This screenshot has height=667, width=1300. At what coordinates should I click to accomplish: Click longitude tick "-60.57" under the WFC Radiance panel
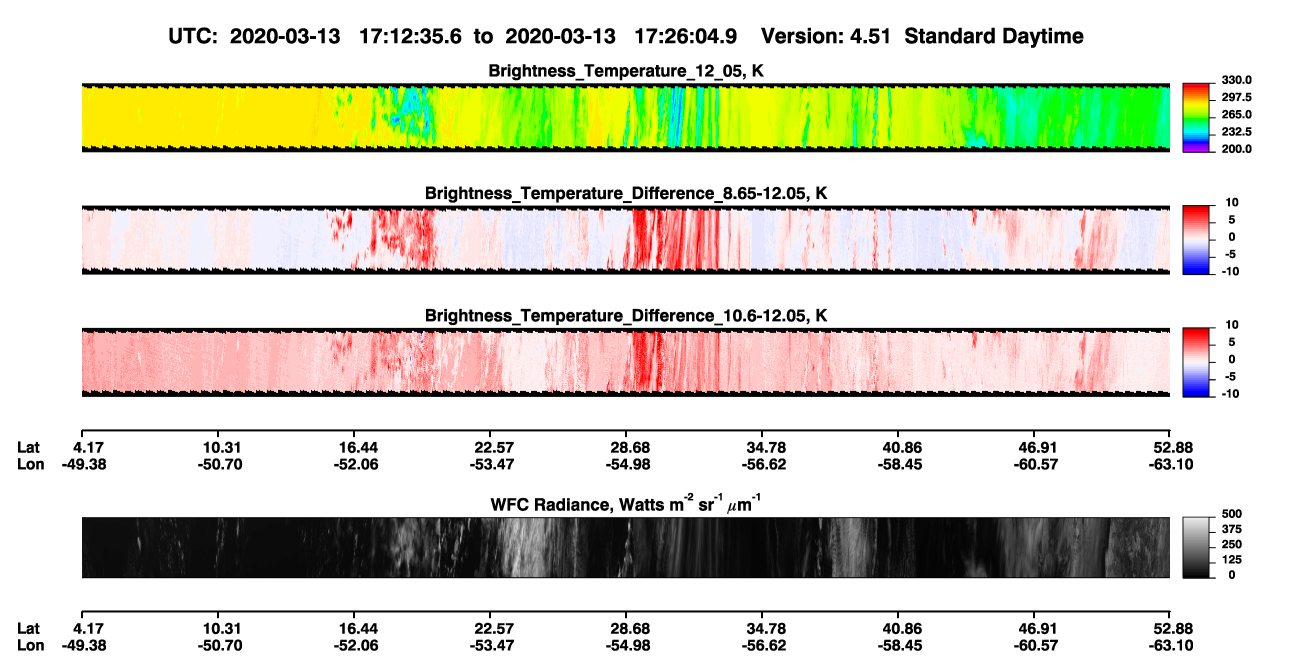coord(1036,645)
